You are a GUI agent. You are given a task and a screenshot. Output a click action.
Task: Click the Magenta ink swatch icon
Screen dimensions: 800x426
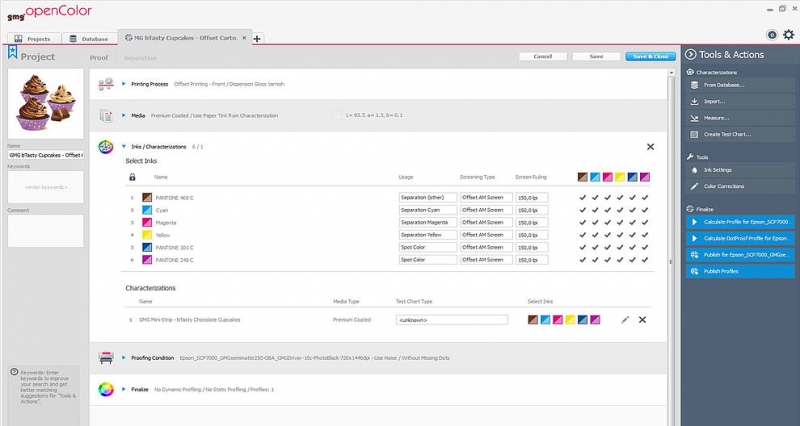click(147, 222)
